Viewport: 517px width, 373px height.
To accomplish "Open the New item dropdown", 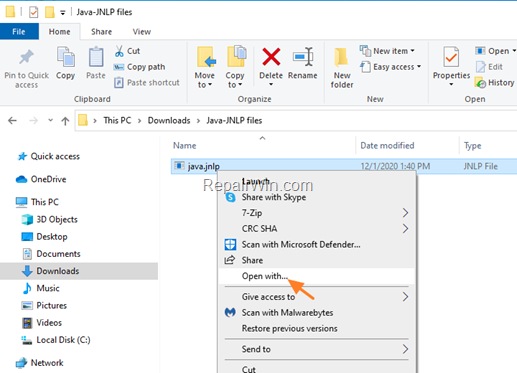I will (x=387, y=51).
